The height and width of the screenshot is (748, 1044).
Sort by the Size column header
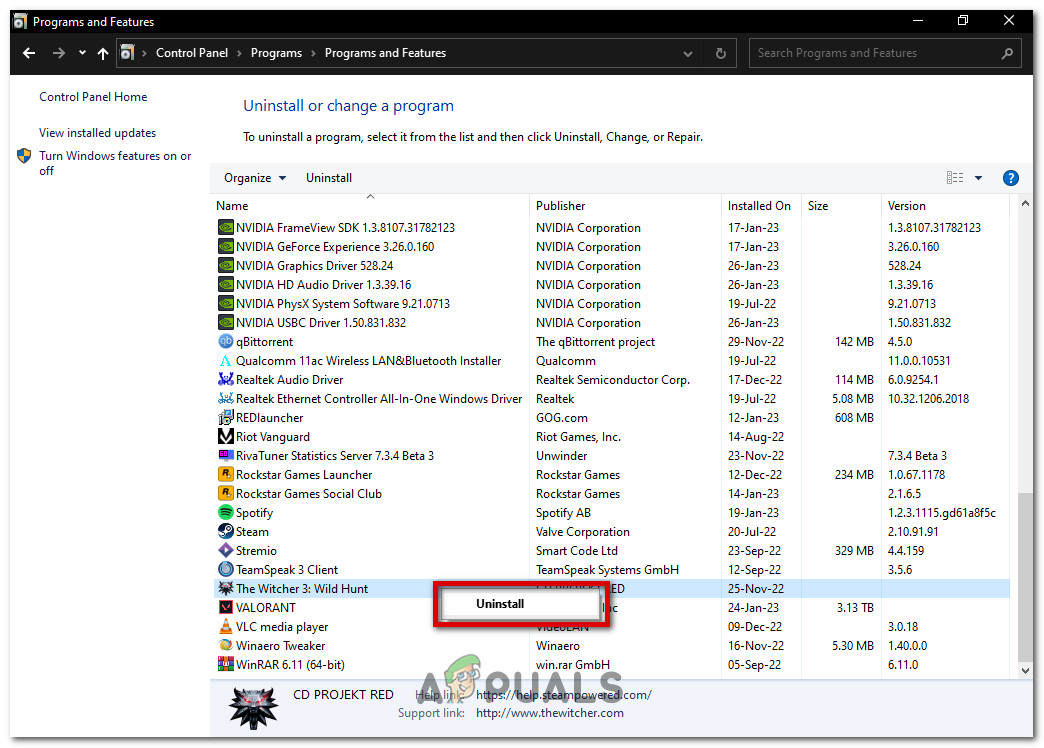818,206
